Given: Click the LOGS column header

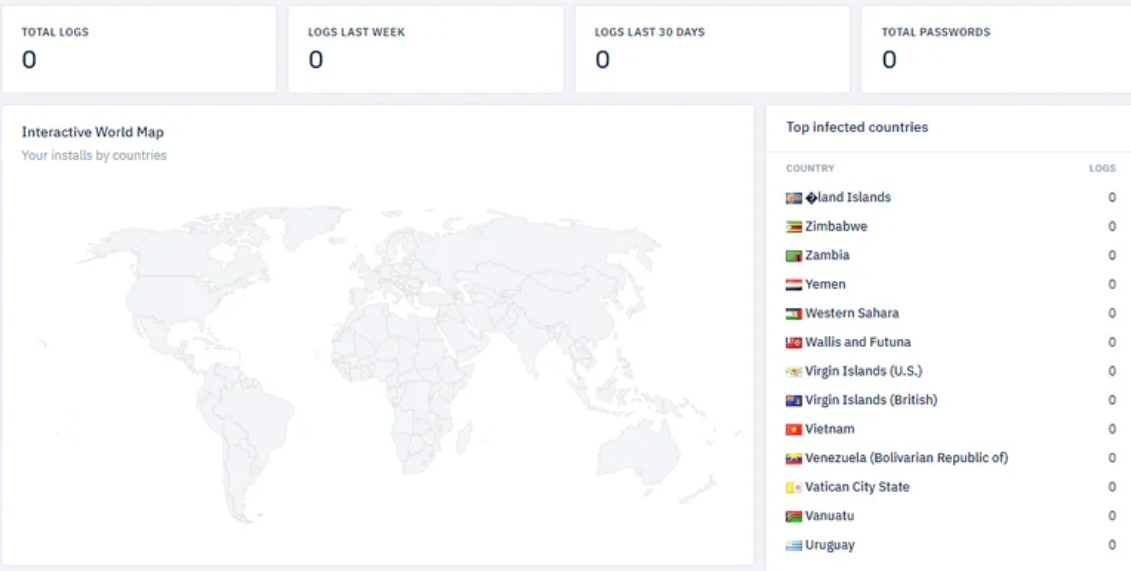Looking at the screenshot, I should tap(1102, 168).
